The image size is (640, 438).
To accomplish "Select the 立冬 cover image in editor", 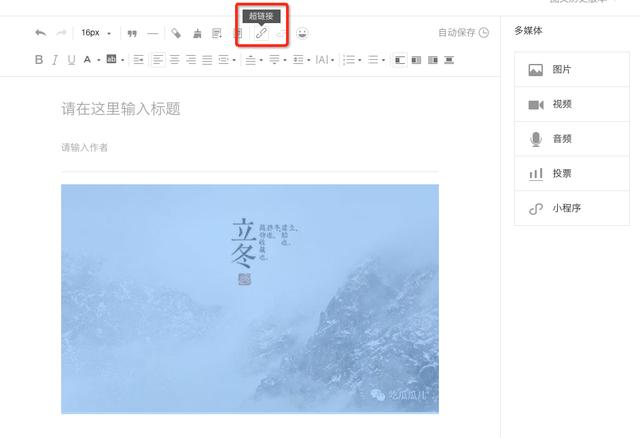I will click(x=249, y=298).
